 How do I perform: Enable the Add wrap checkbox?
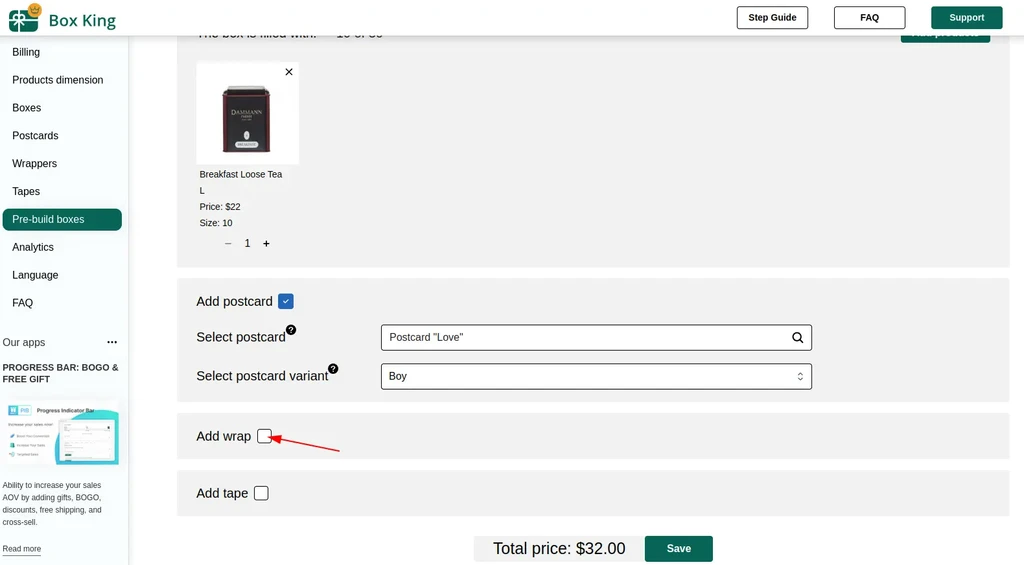pos(264,436)
